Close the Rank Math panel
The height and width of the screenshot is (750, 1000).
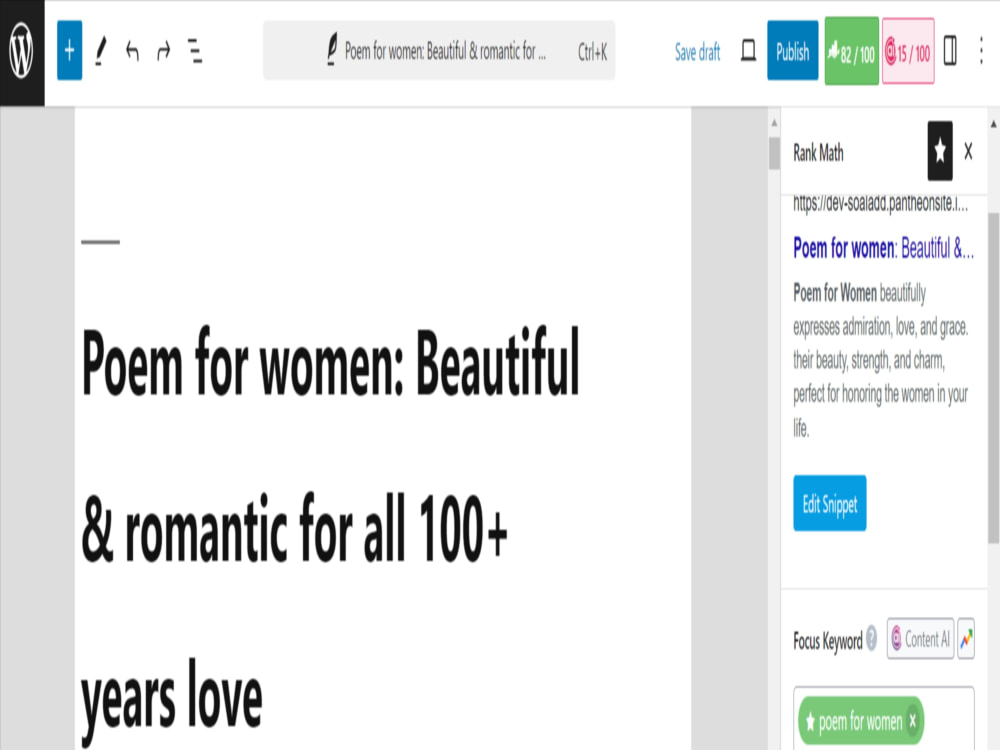968,152
